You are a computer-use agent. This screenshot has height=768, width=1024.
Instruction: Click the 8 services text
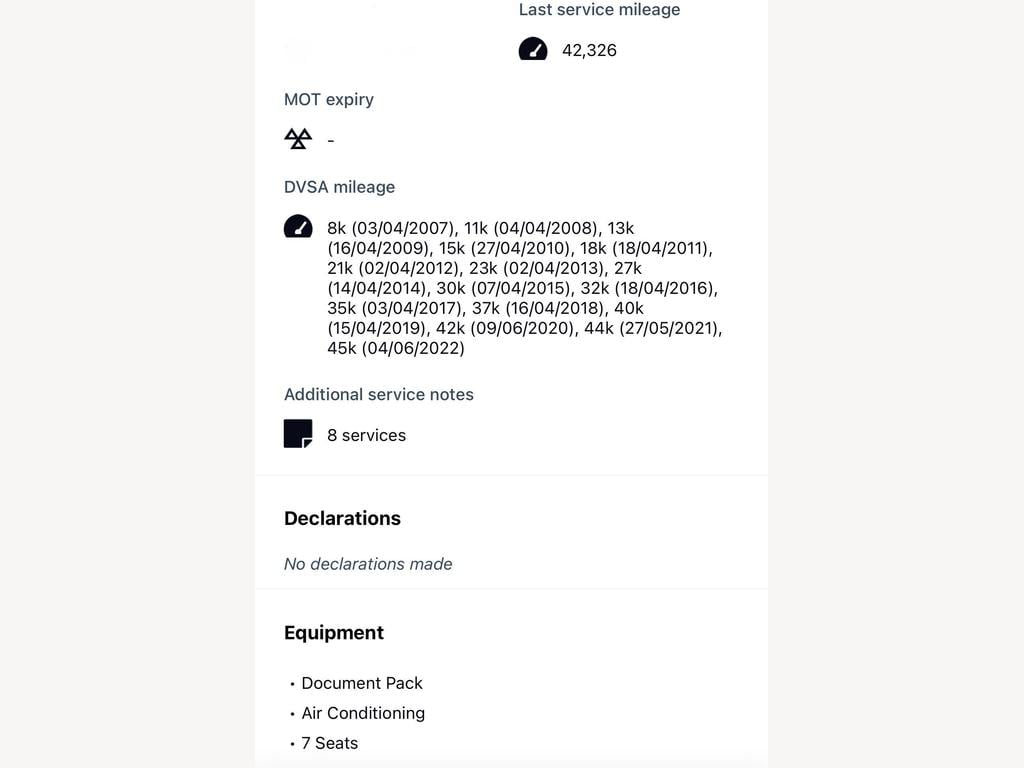366,435
